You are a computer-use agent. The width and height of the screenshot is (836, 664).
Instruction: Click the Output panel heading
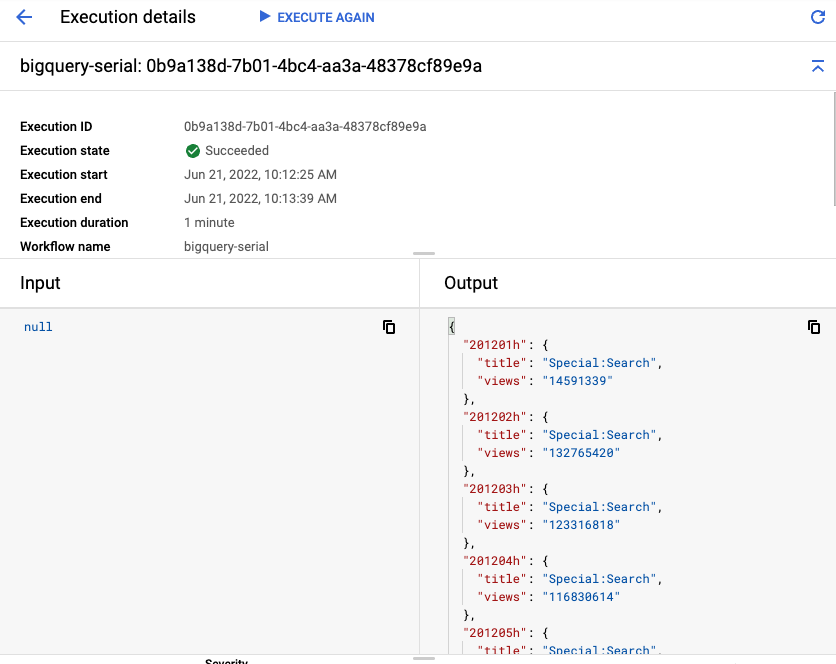[x=471, y=283]
